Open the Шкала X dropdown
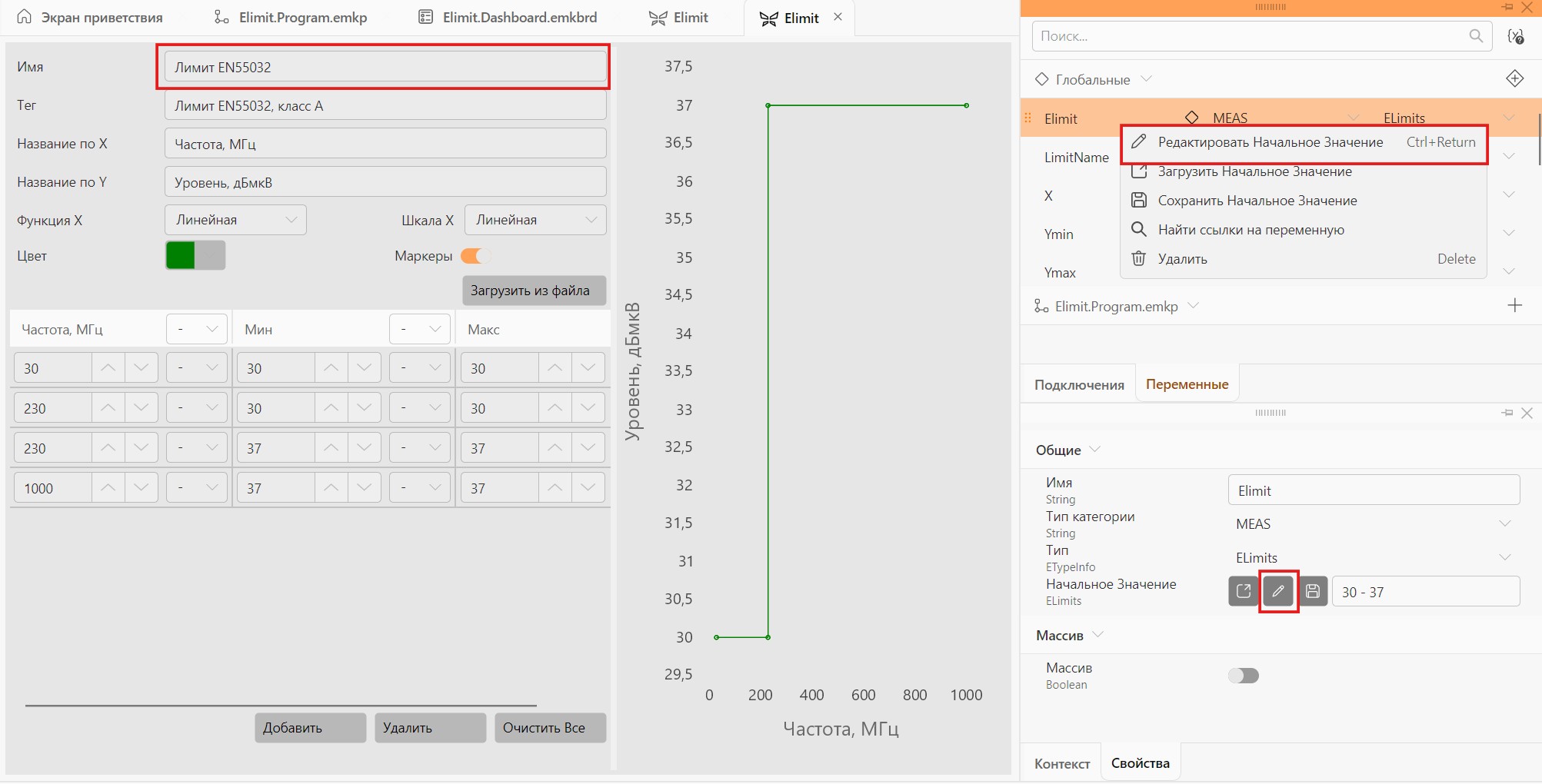This screenshot has height=784, width=1542. (x=535, y=220)
